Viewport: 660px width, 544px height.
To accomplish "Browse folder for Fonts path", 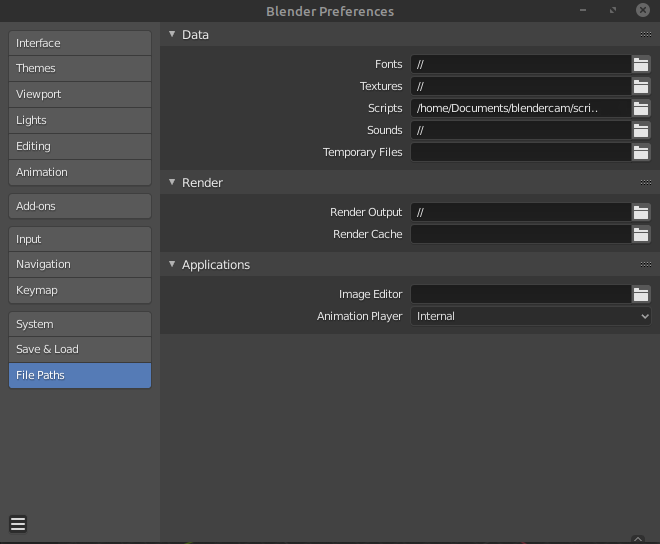I will click(641, 64).
